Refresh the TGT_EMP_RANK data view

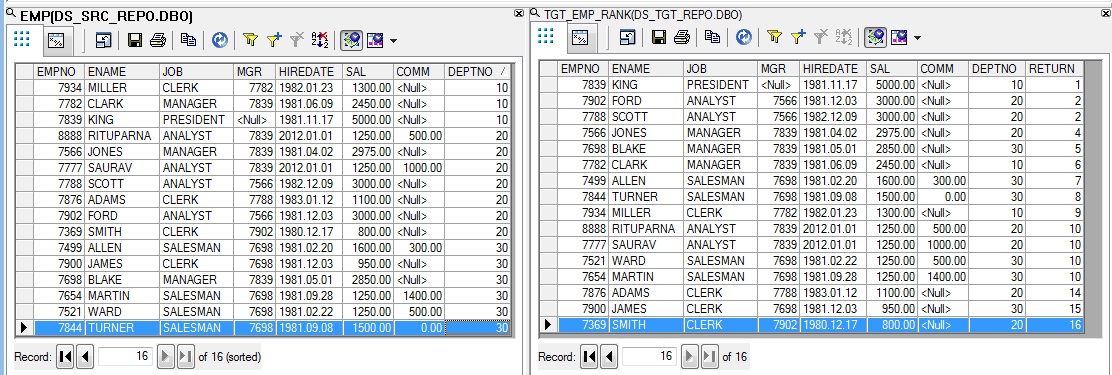[743, 37]
